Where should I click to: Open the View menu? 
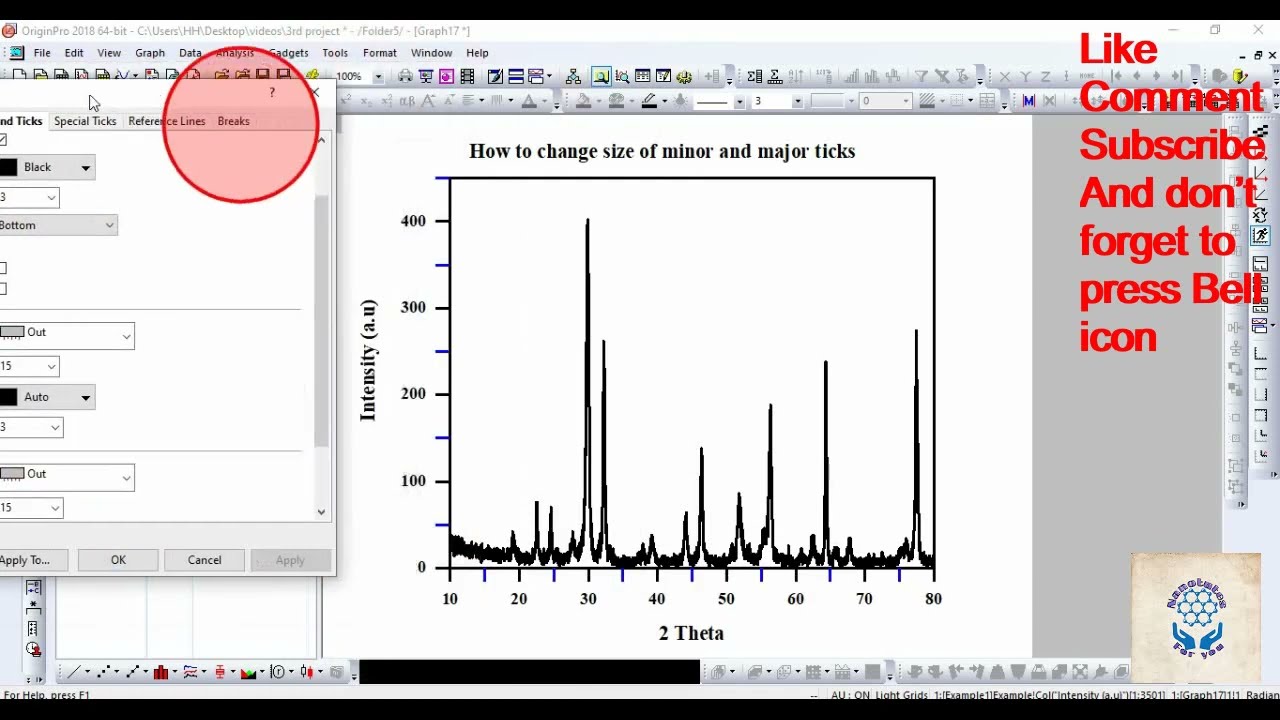[x=109, y=53]
